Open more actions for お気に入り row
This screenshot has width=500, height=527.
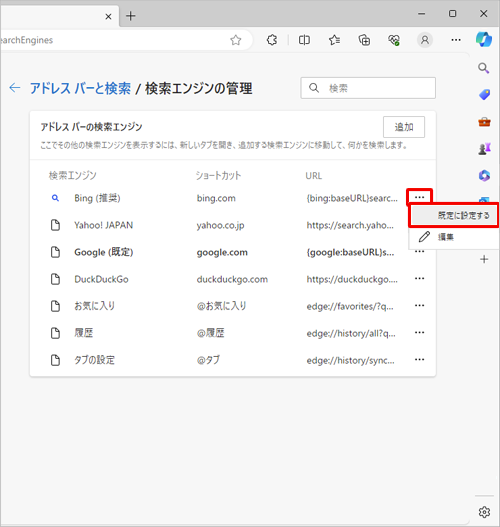419,305
